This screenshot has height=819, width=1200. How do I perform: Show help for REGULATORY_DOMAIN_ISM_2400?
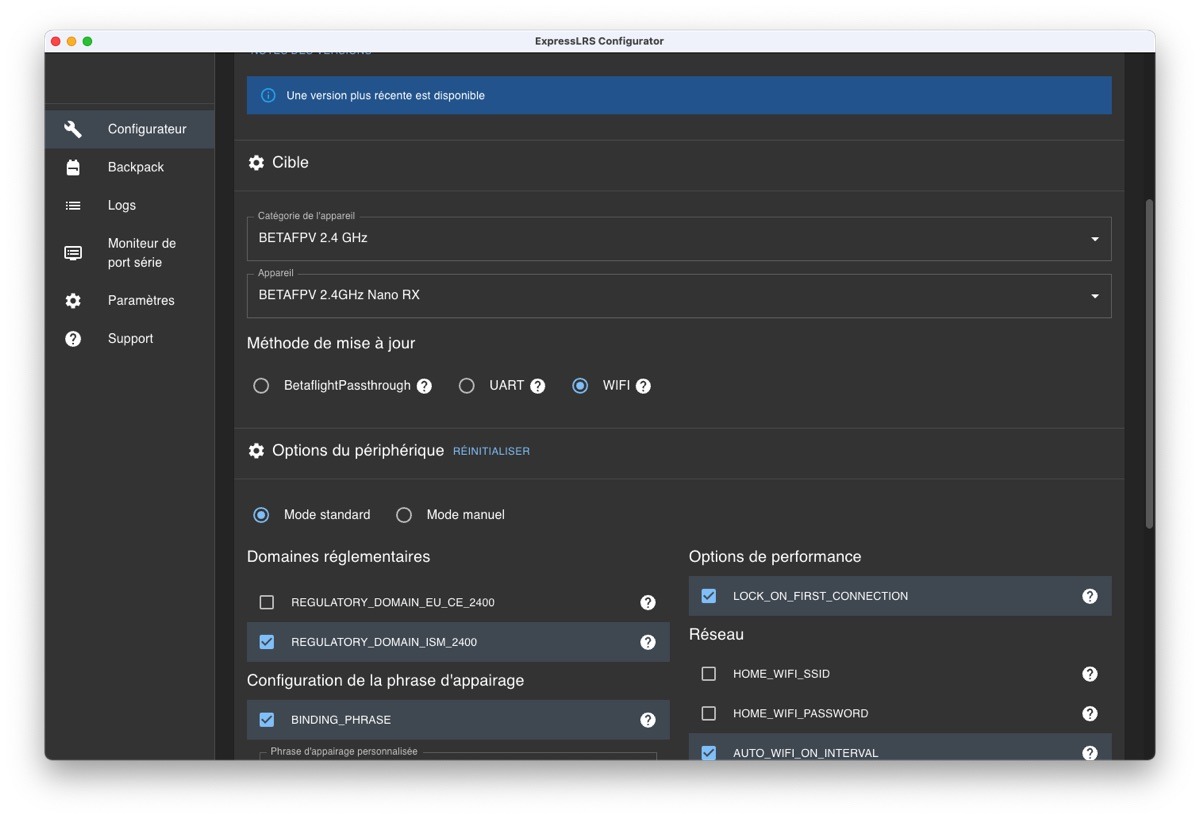pos(648,642)
